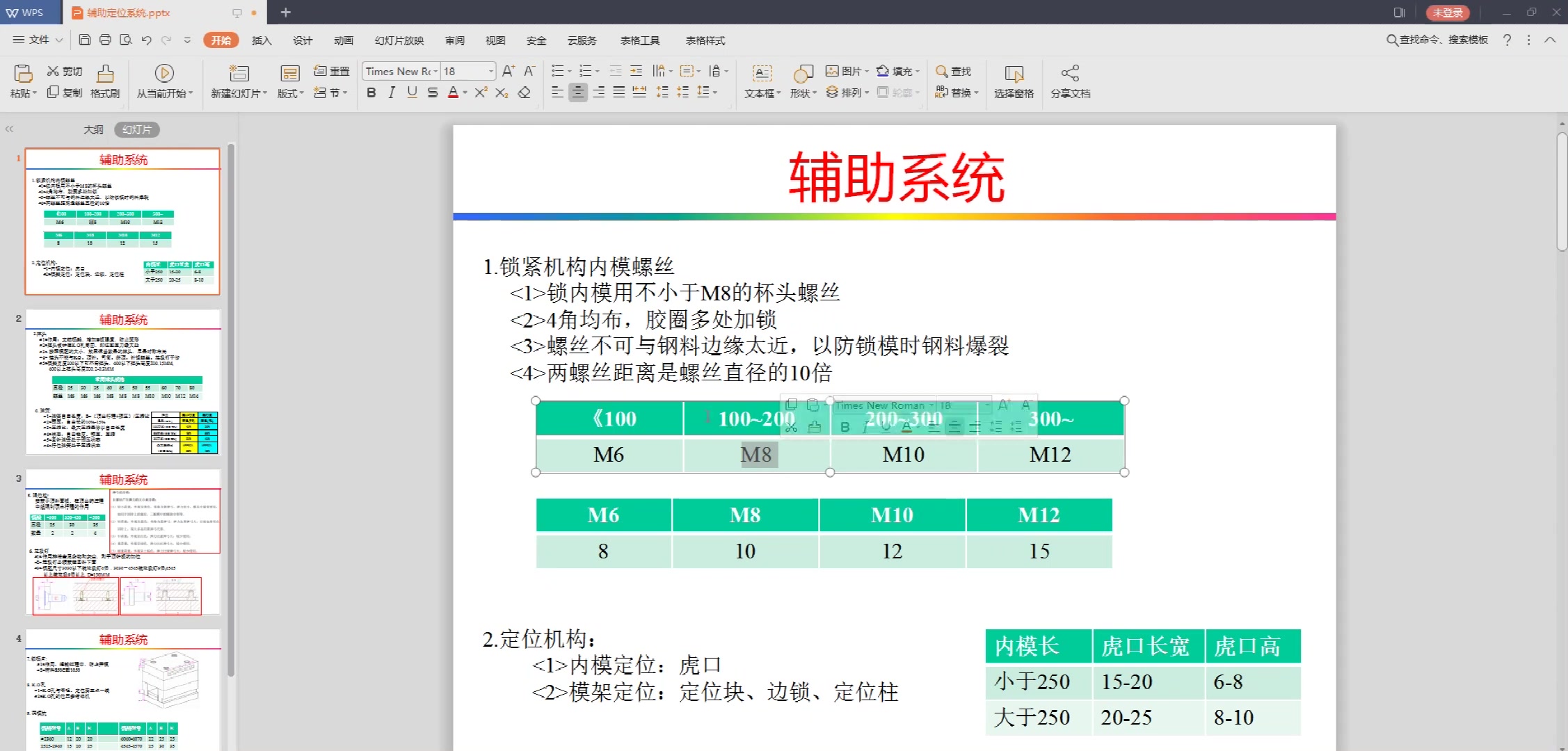Open the Selection Pane (选择窗格)
The width and height of the screenshot is (1568, 751).
coord(1014,81)
